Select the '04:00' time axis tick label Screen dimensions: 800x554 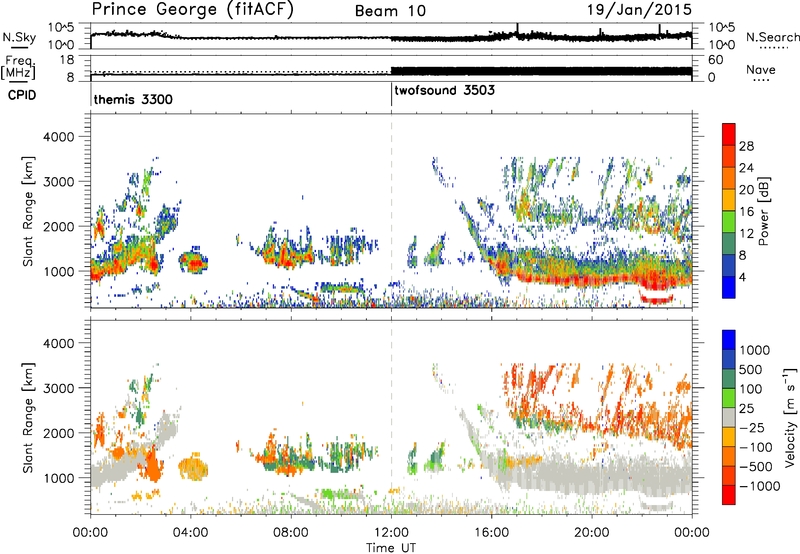click(x=191, y=533)
